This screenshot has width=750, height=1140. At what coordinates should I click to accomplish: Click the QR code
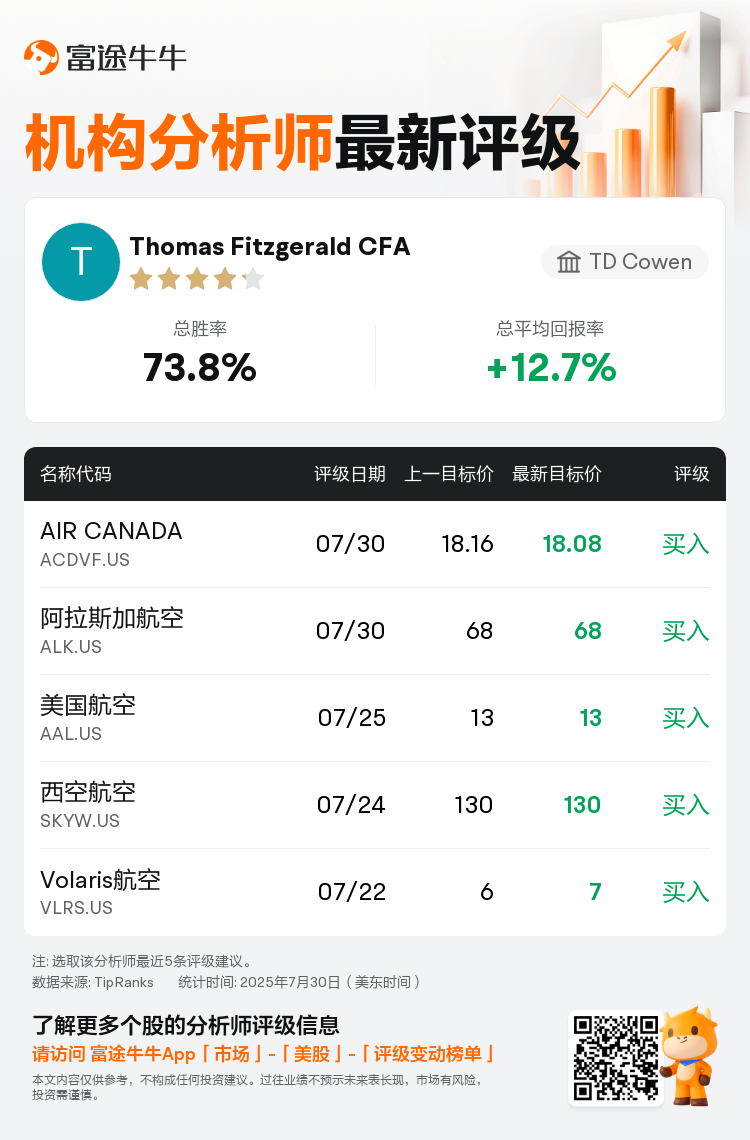click(616, 1058)
